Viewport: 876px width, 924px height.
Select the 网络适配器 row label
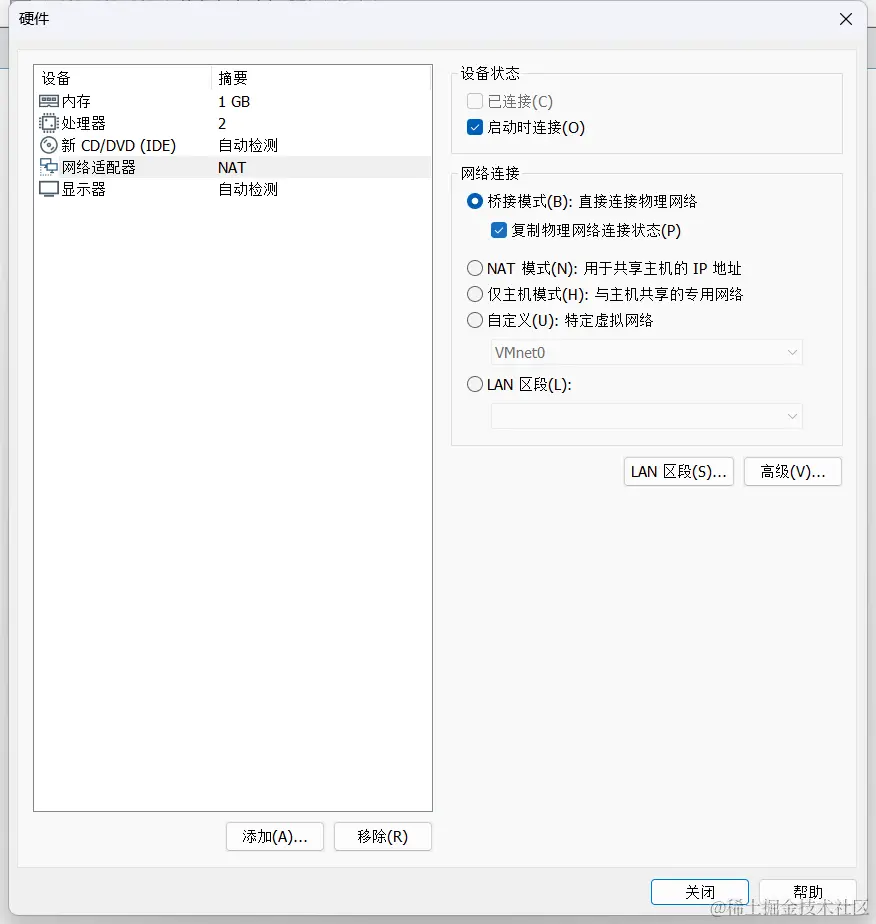[x=98, y=167]
